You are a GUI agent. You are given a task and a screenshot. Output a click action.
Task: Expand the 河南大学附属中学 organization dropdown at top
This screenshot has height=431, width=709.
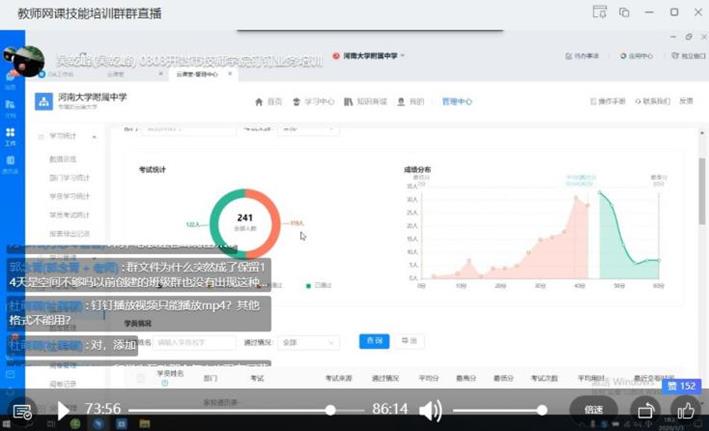369,56
